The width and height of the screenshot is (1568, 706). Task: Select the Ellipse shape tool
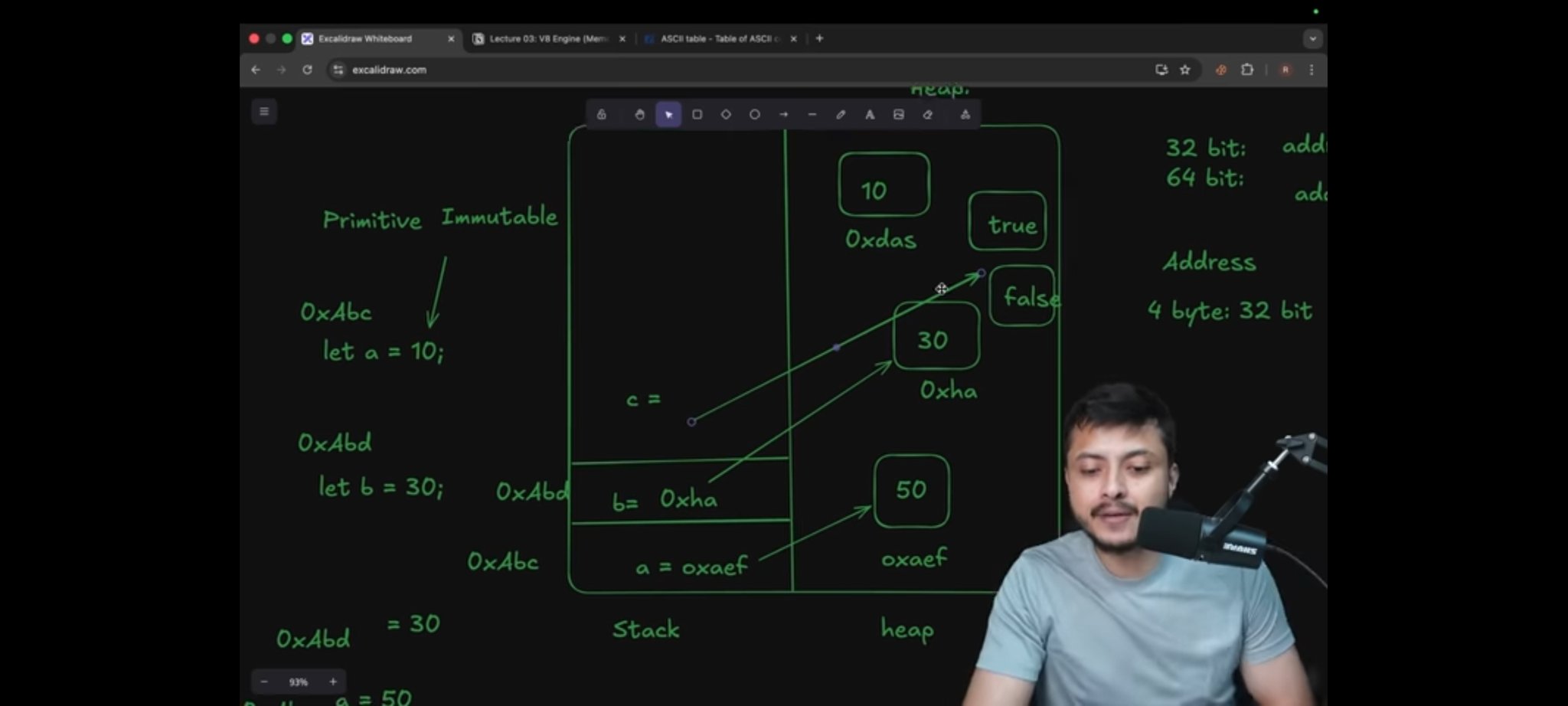(x=755, y=115)
